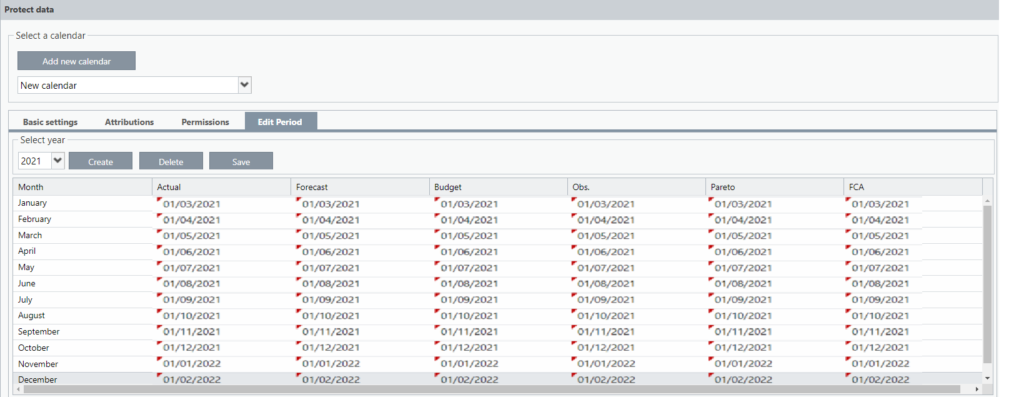Click the horizontal scrollbar left arrow

(19, 389)
